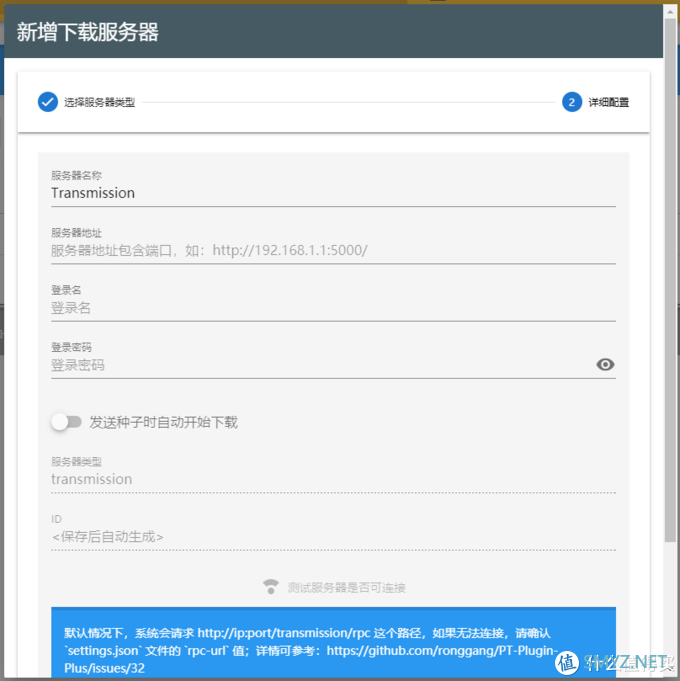Open the 详细配置 step label
The width and height of the screenshot is (680, 681).
[608, 102]
